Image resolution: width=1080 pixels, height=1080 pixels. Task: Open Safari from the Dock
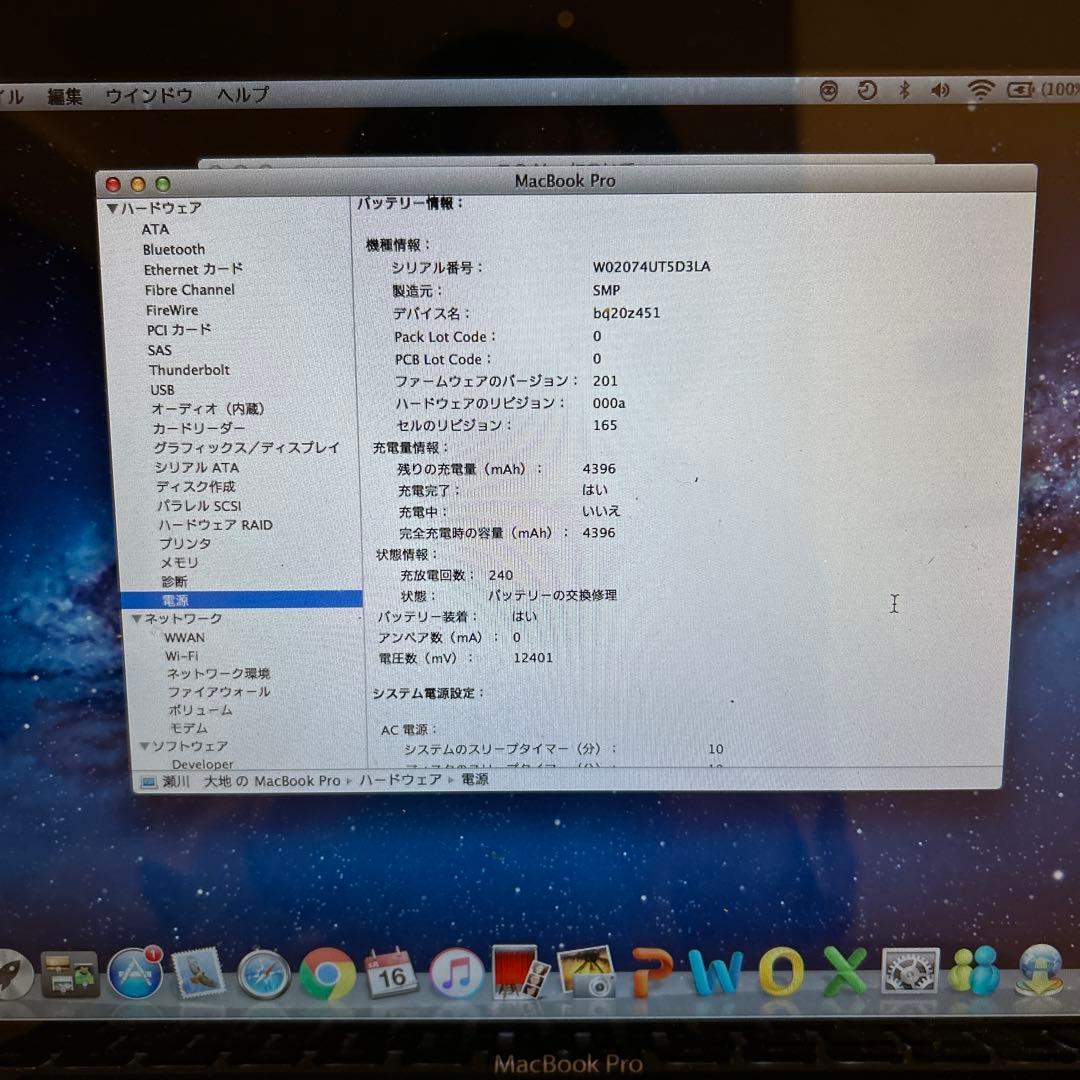(262, 975)
